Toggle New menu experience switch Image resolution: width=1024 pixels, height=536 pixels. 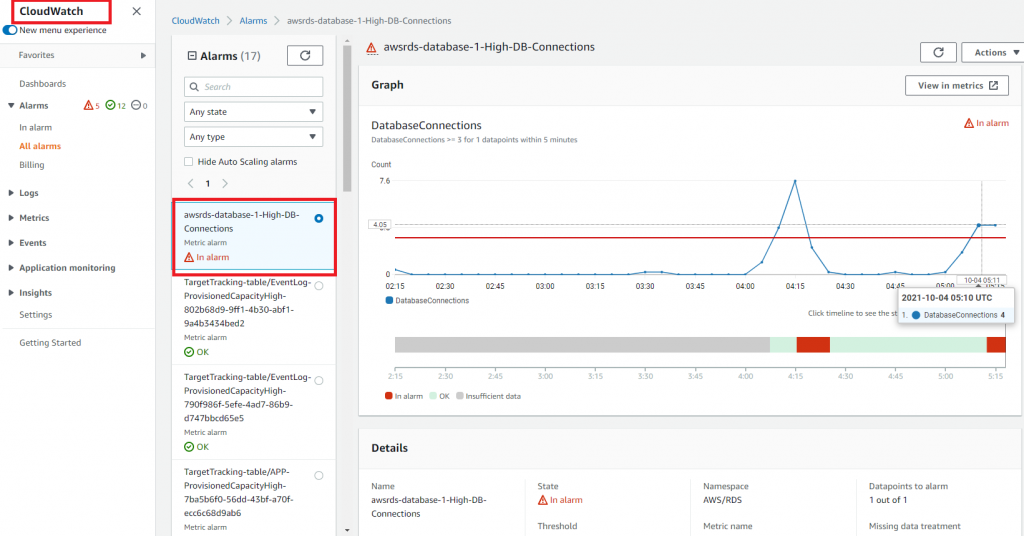tap(10, 30)
